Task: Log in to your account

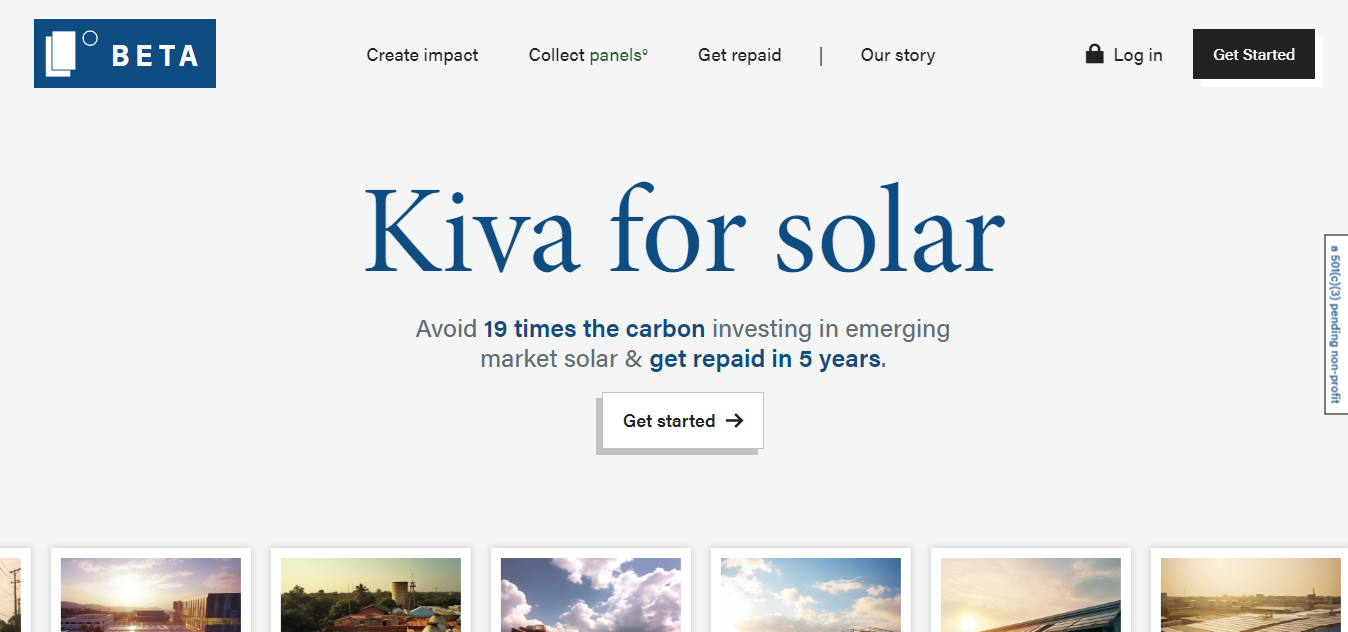Action: (1138, 55)
